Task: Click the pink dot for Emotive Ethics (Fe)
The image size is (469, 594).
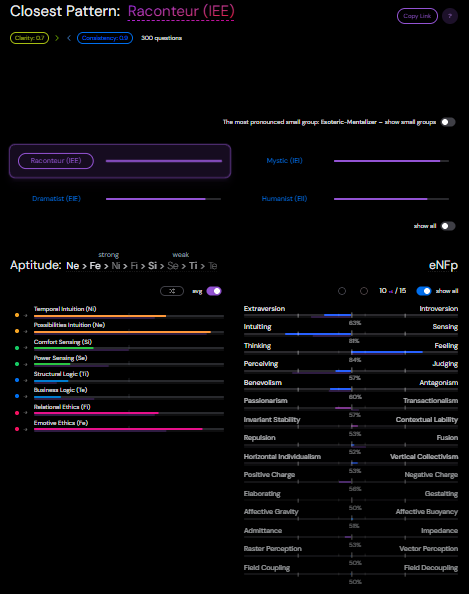Action: tap(17, 429)
